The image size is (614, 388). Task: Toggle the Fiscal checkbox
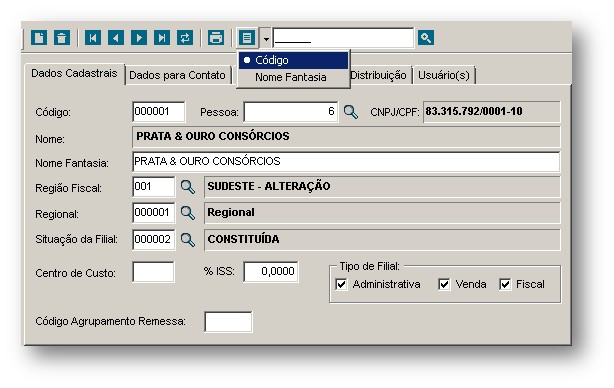click(505, 285)
